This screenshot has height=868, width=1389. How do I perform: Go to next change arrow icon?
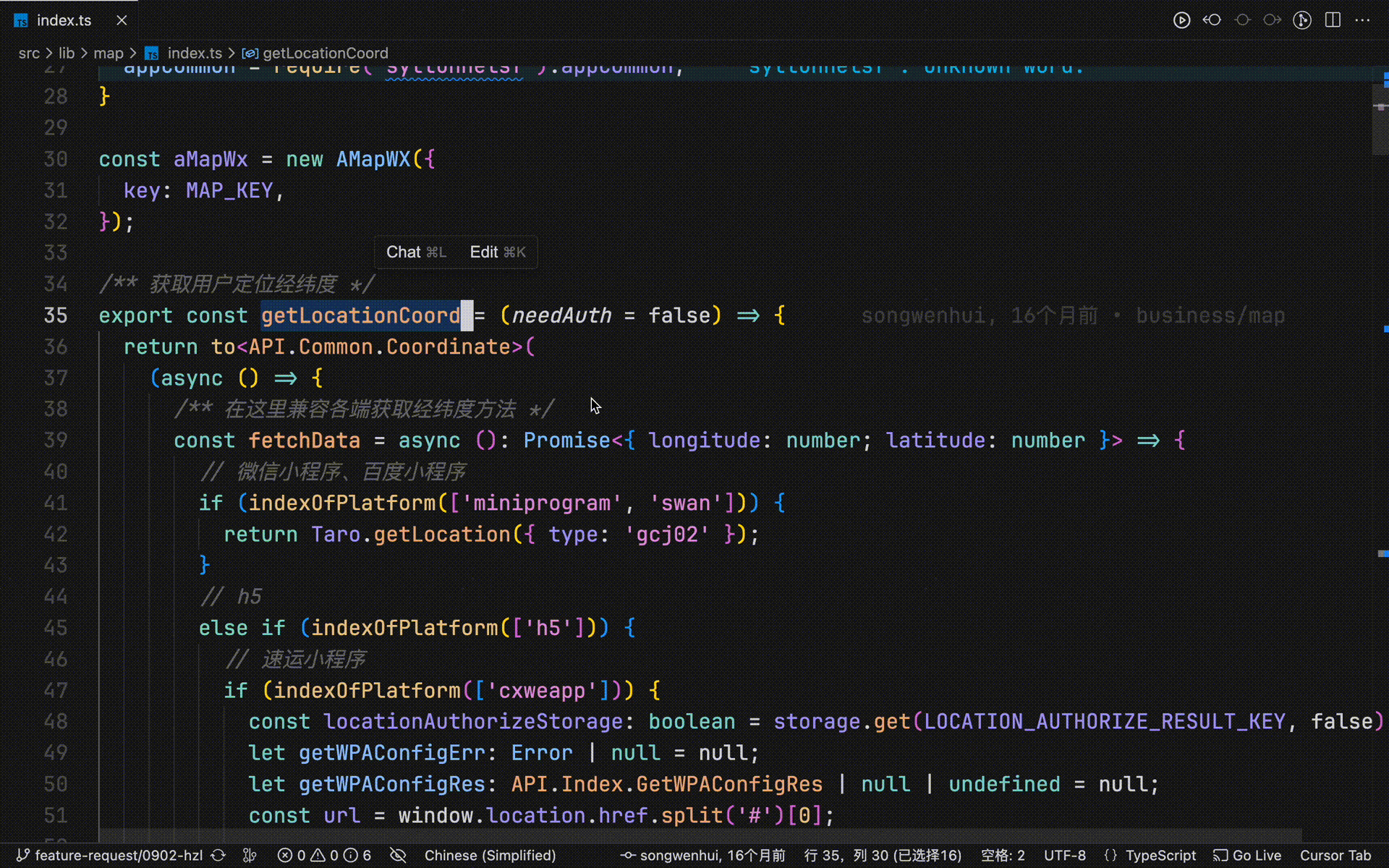click(x=1272, y=20)
